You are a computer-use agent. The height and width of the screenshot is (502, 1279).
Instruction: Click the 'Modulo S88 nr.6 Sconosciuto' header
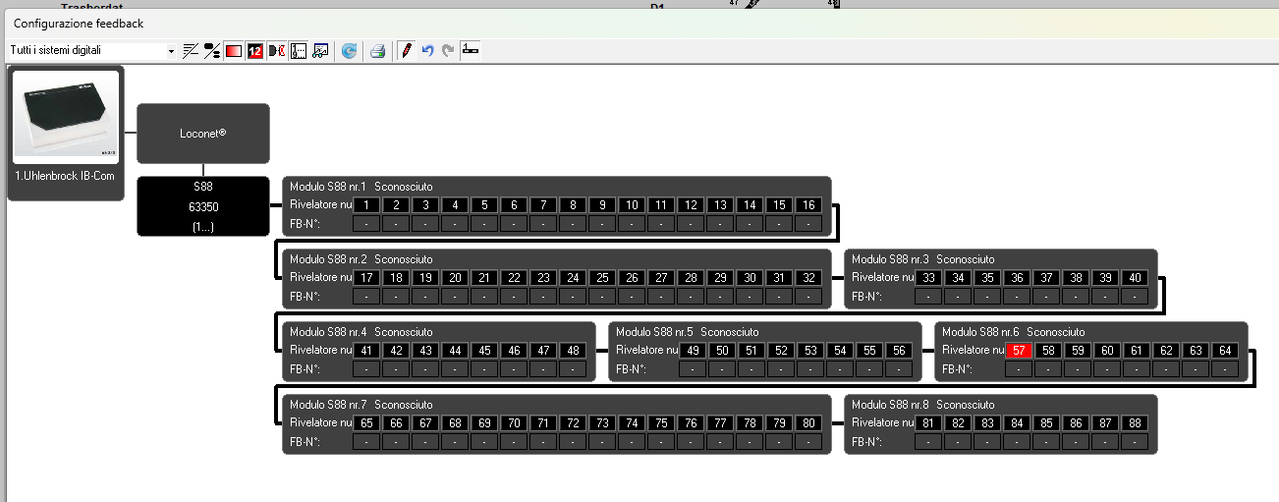coord(1013,332)
